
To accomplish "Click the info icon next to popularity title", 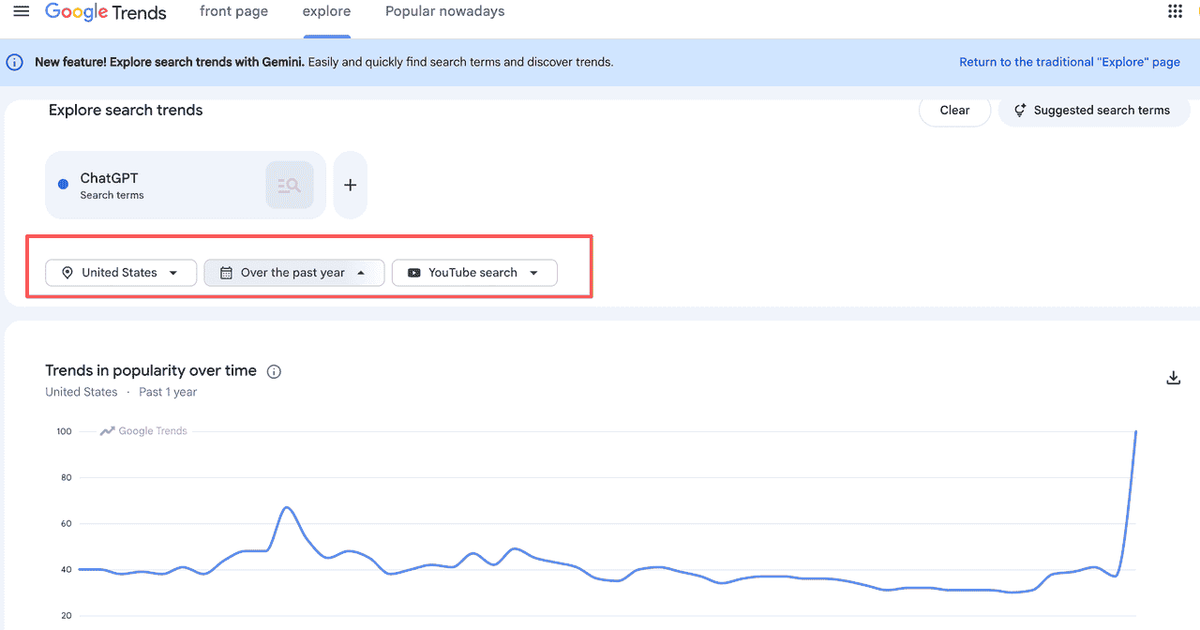I will (274, 371).
